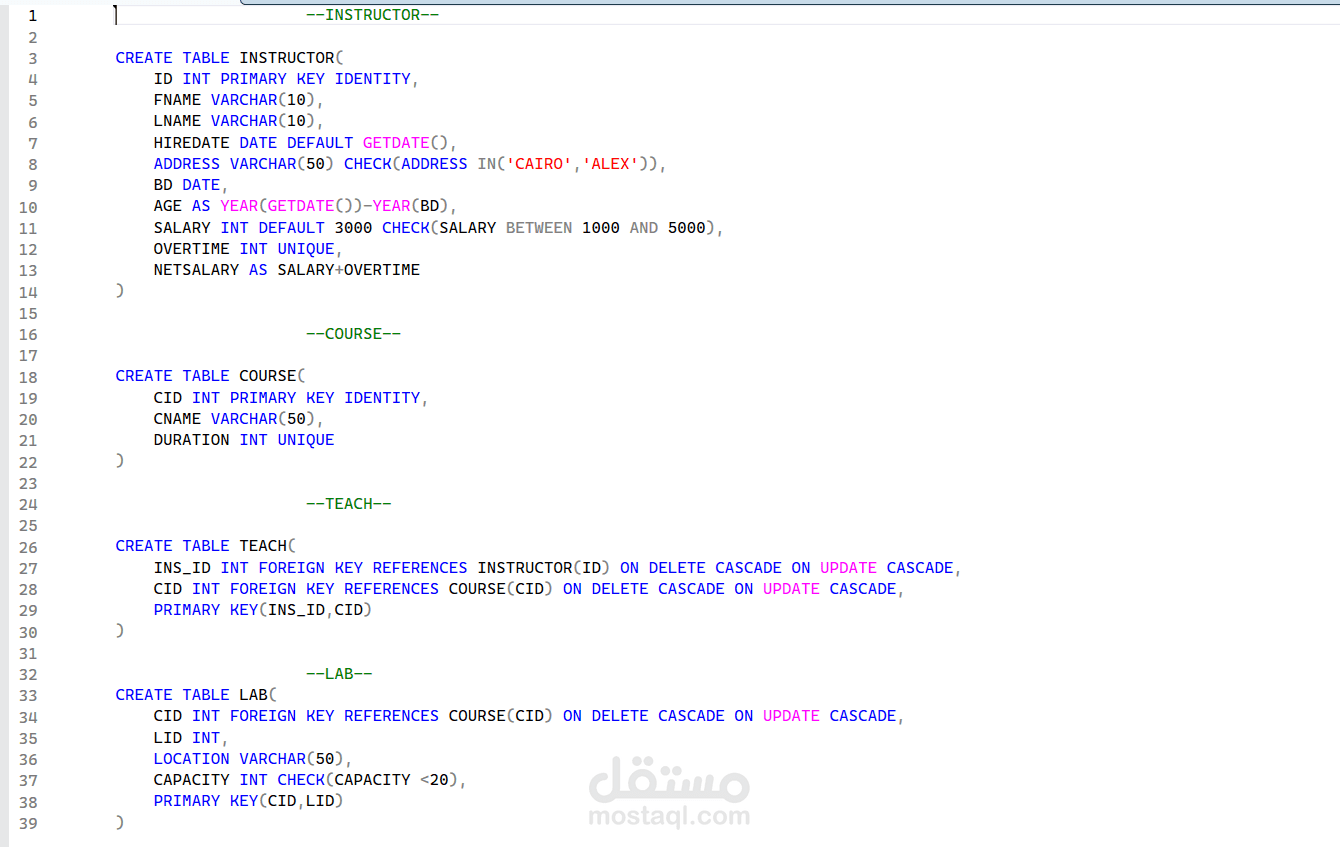
Task: Click the --LAB-- section comment
Action: [x=340, y=673]
